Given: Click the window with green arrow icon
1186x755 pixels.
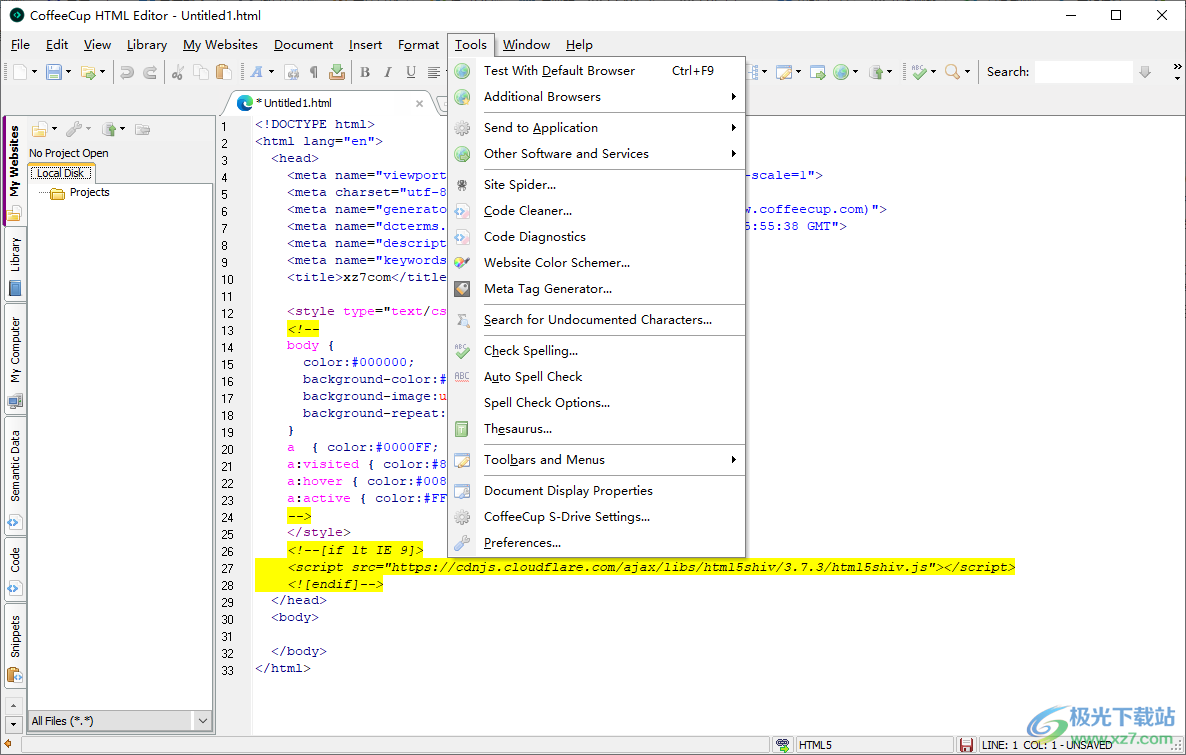Looking at the screenshot, I should (x=818, y=72).
